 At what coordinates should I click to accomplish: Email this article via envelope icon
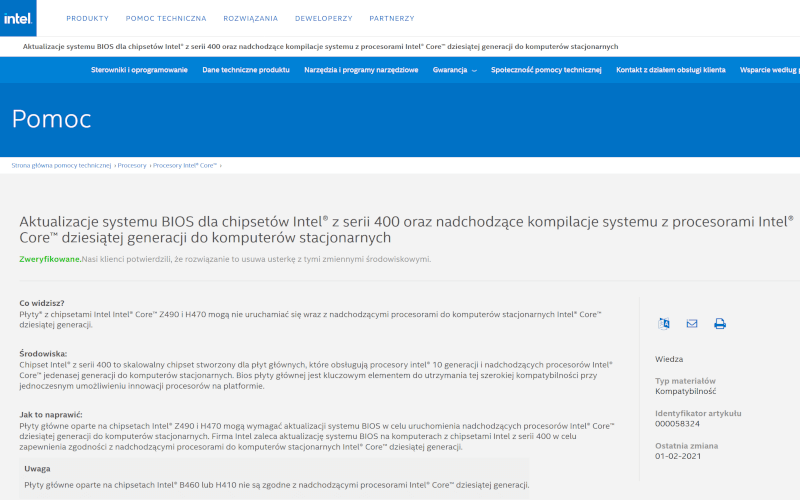[x=692, y=323]
